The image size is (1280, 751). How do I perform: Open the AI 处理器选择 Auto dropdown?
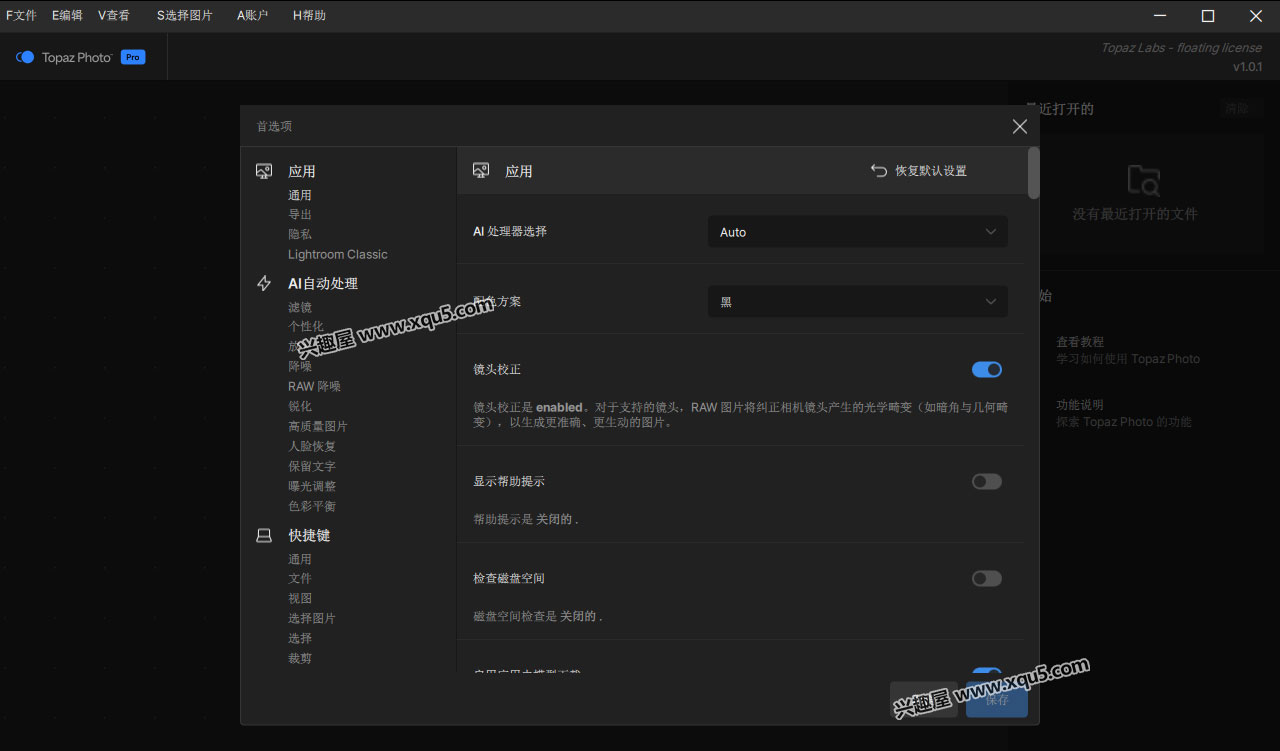[857, 232]
